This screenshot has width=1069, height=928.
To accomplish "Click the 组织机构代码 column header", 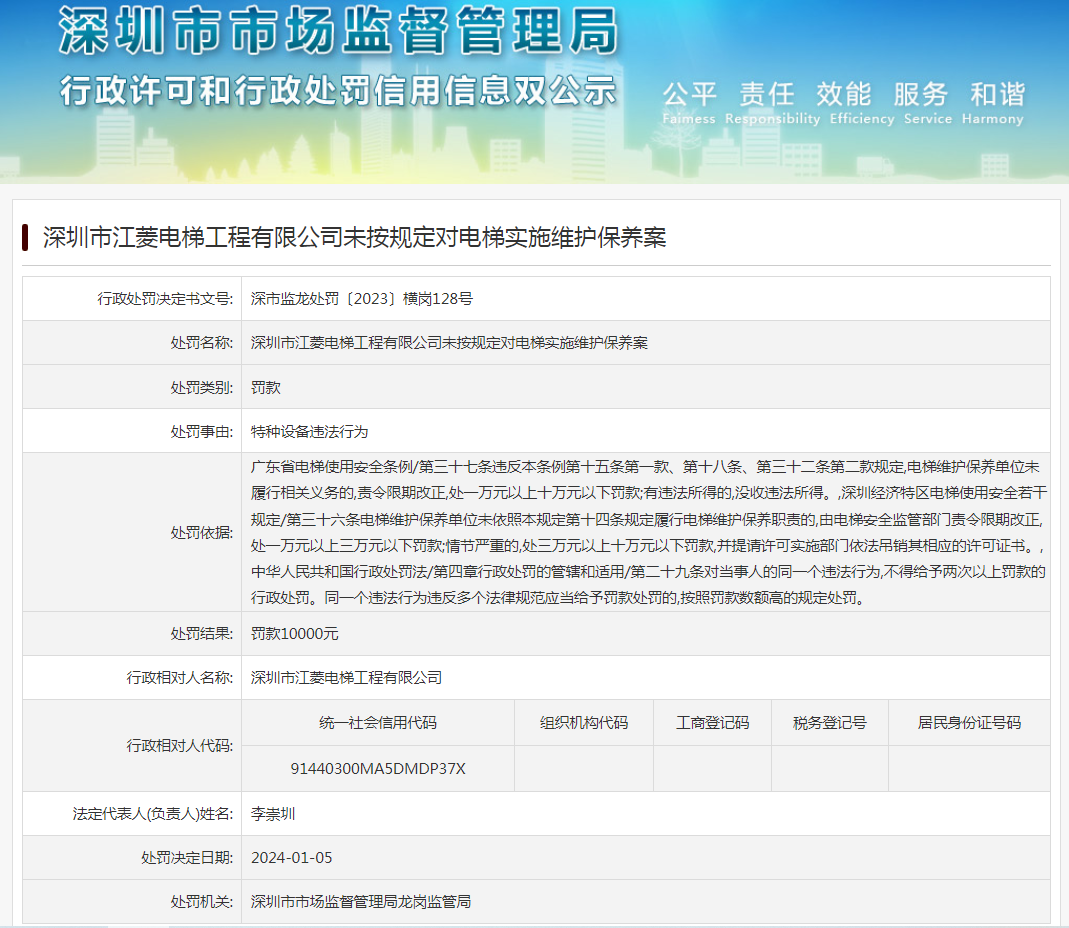I will (x=584, y=723).
